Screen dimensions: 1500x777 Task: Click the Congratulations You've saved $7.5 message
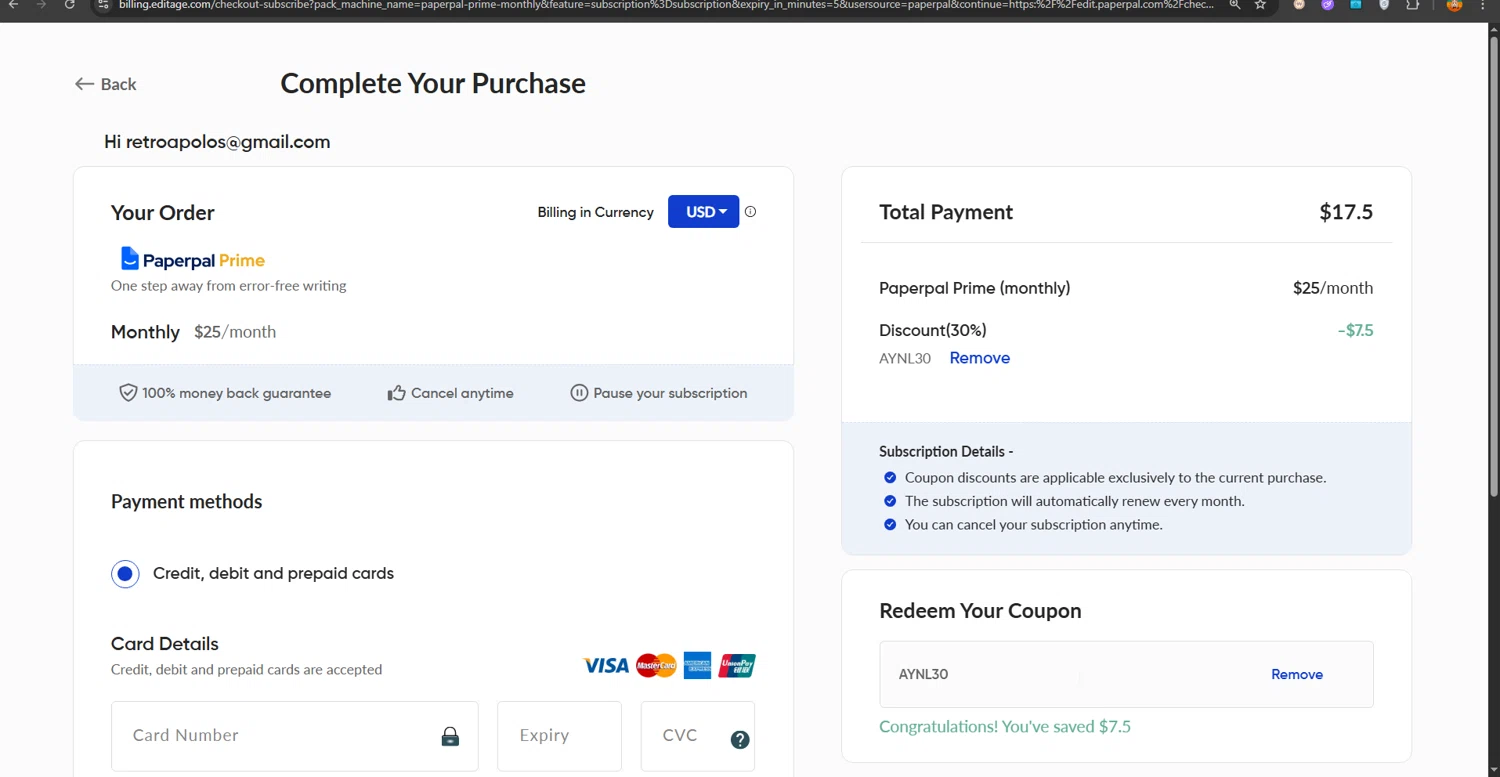[1005, 726]
